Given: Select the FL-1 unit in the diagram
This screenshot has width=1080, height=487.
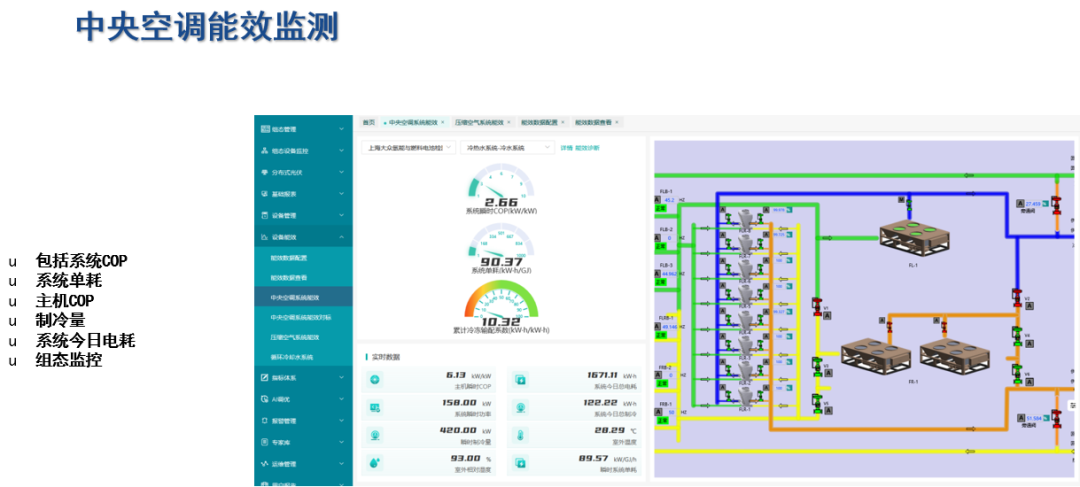Looking at the screenshot, I should pyautogui.click(x=913, y=239).
